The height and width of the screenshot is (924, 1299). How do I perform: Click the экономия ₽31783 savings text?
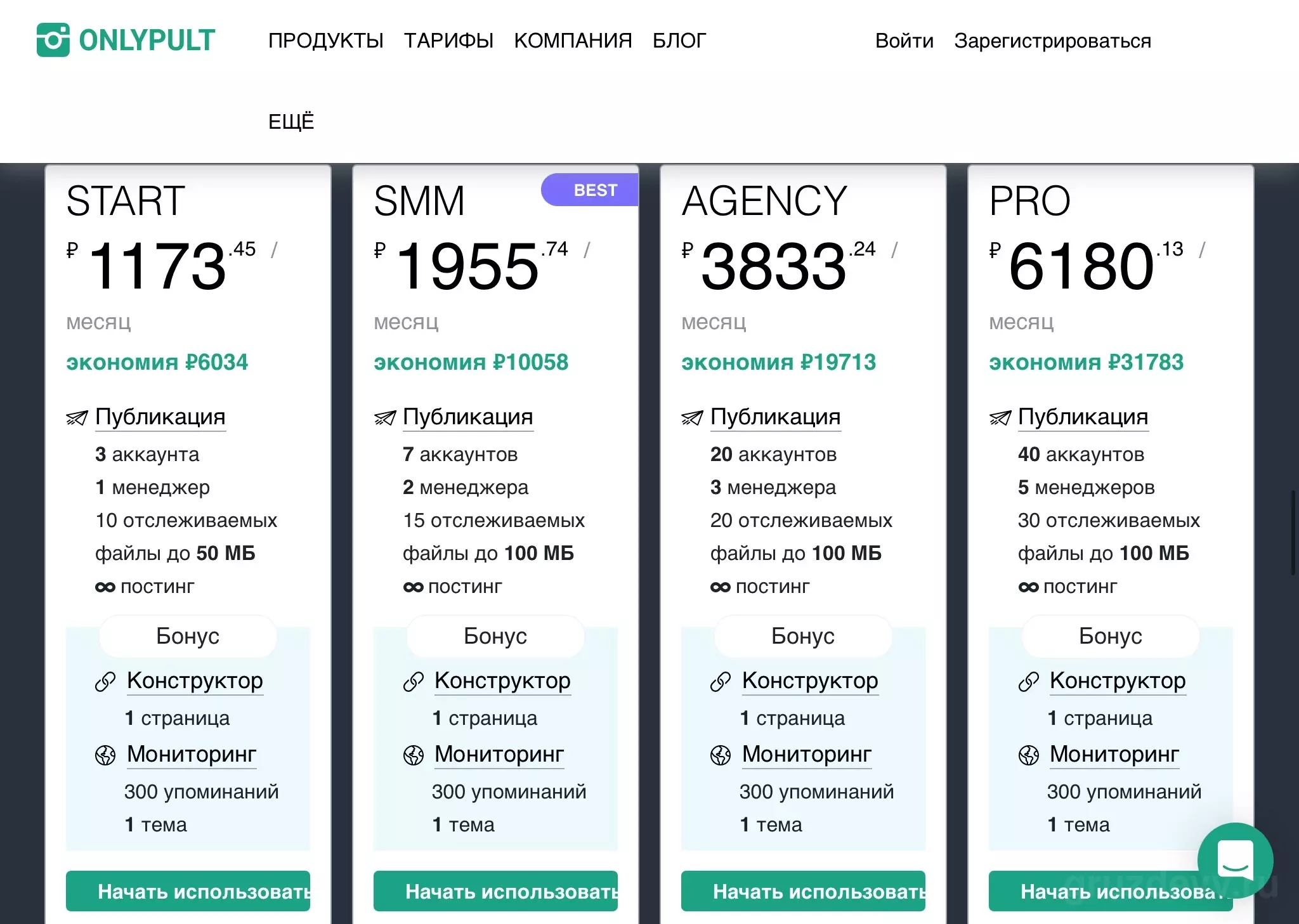pos(1087,363)
